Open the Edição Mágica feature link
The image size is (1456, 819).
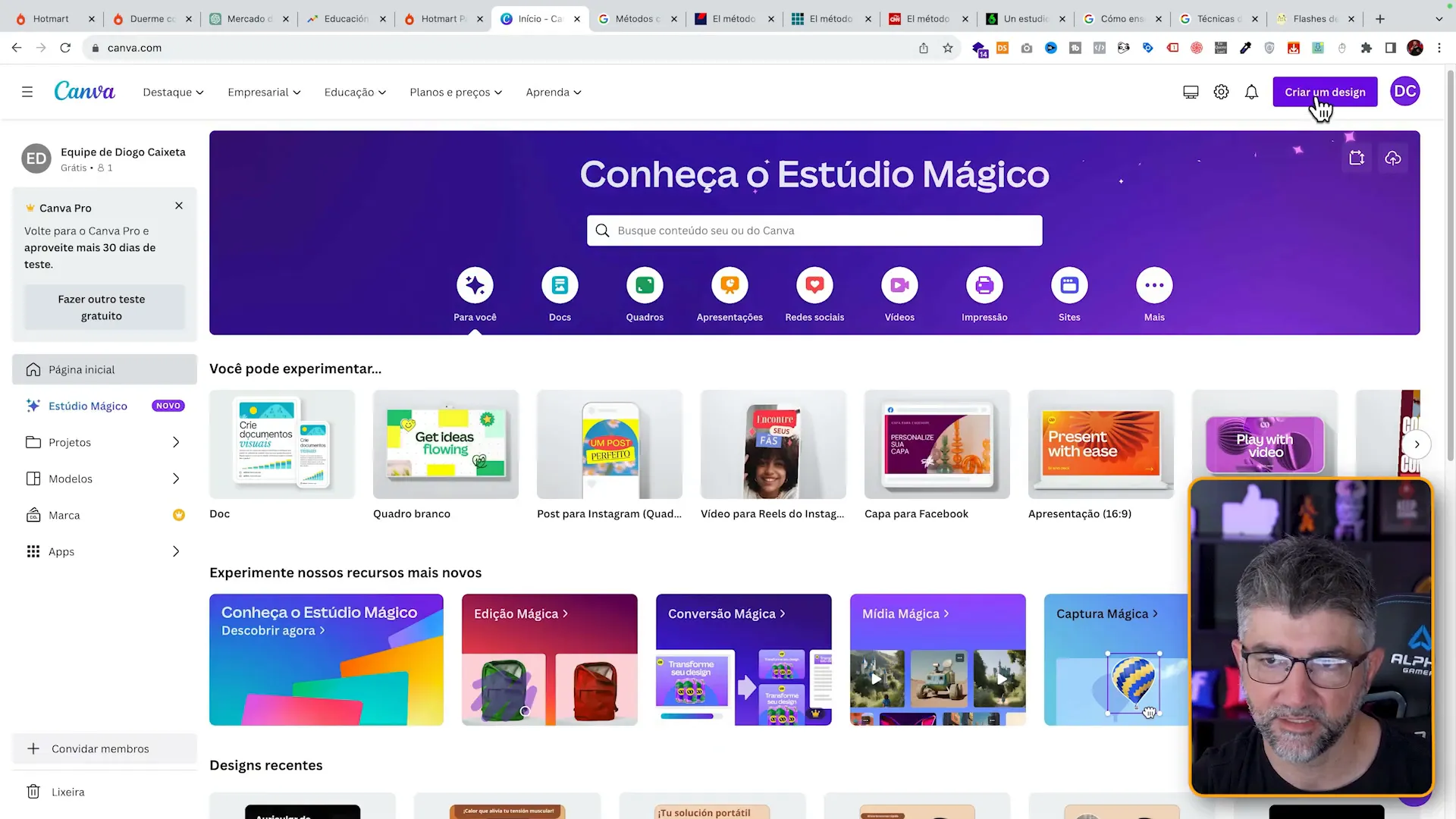click(521, 613)
